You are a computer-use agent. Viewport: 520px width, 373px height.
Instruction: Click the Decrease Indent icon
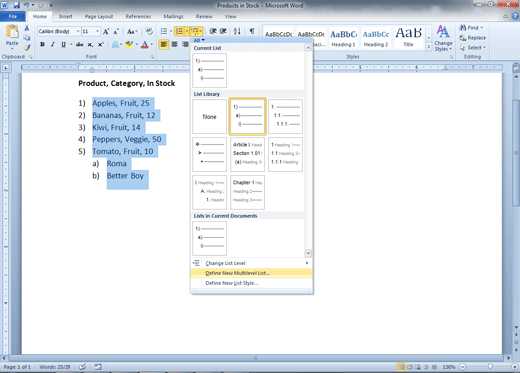point(213,31)
